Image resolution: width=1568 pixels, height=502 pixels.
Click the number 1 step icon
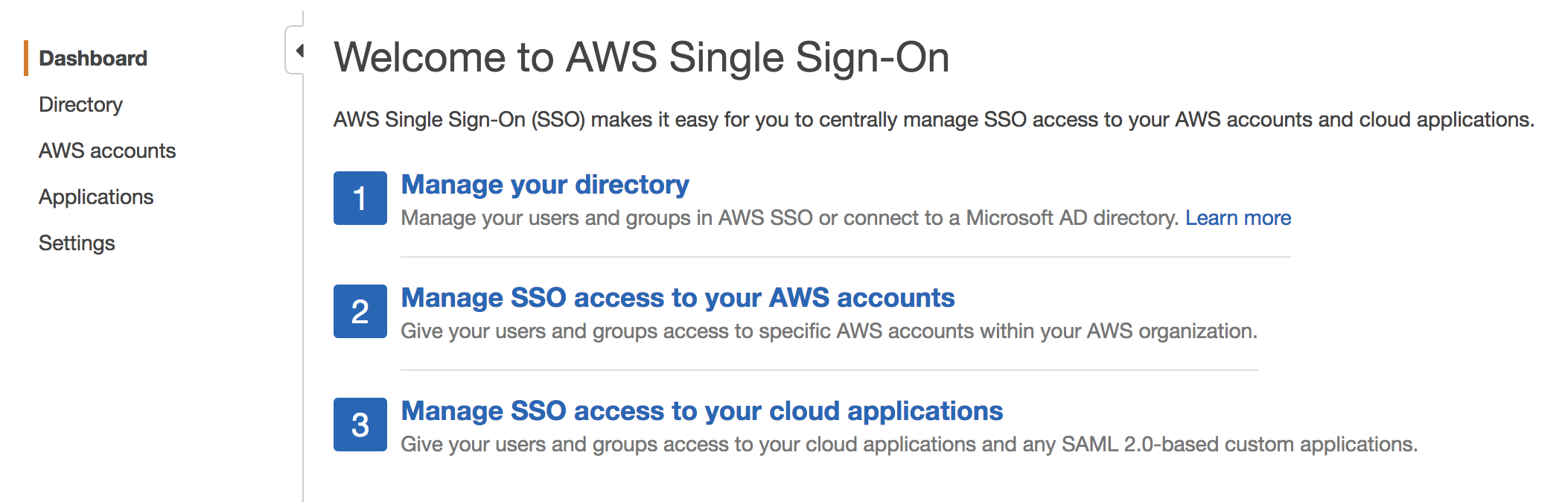tap(360, 198)
